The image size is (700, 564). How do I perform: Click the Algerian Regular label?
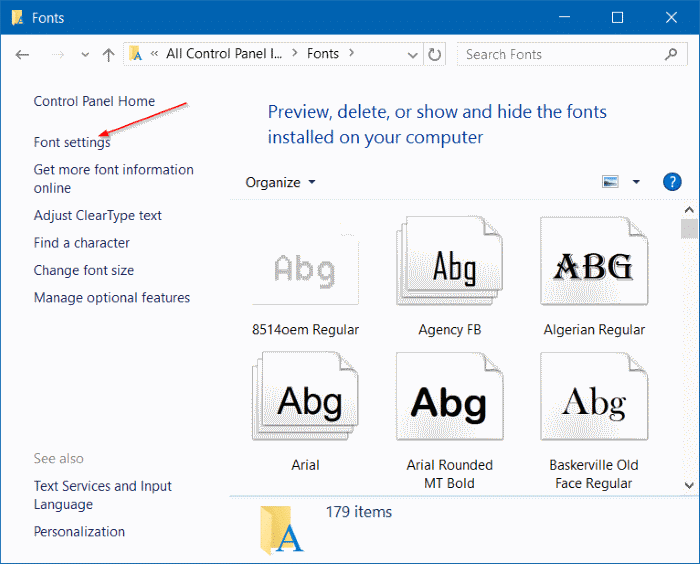pyautogui.click(x=594, y=330)
